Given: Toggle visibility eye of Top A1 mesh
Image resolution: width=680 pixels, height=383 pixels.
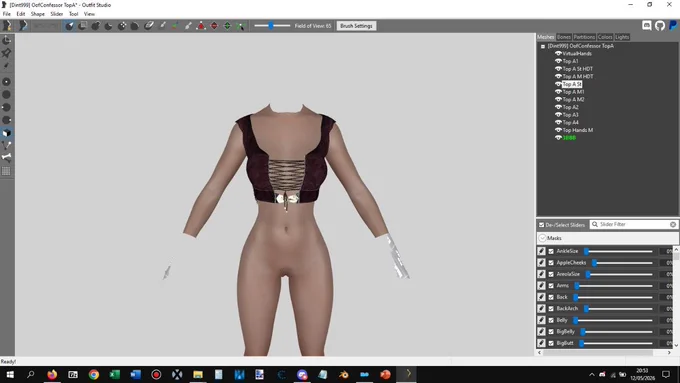Looking at the screenshot, I should [558, 61].
